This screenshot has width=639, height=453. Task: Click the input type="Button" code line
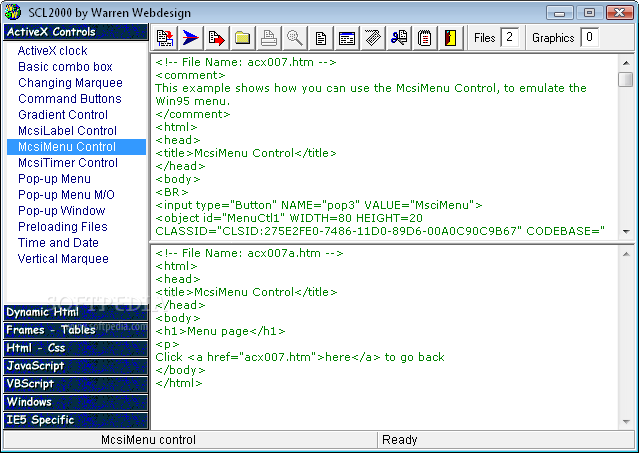pos(319,205)
